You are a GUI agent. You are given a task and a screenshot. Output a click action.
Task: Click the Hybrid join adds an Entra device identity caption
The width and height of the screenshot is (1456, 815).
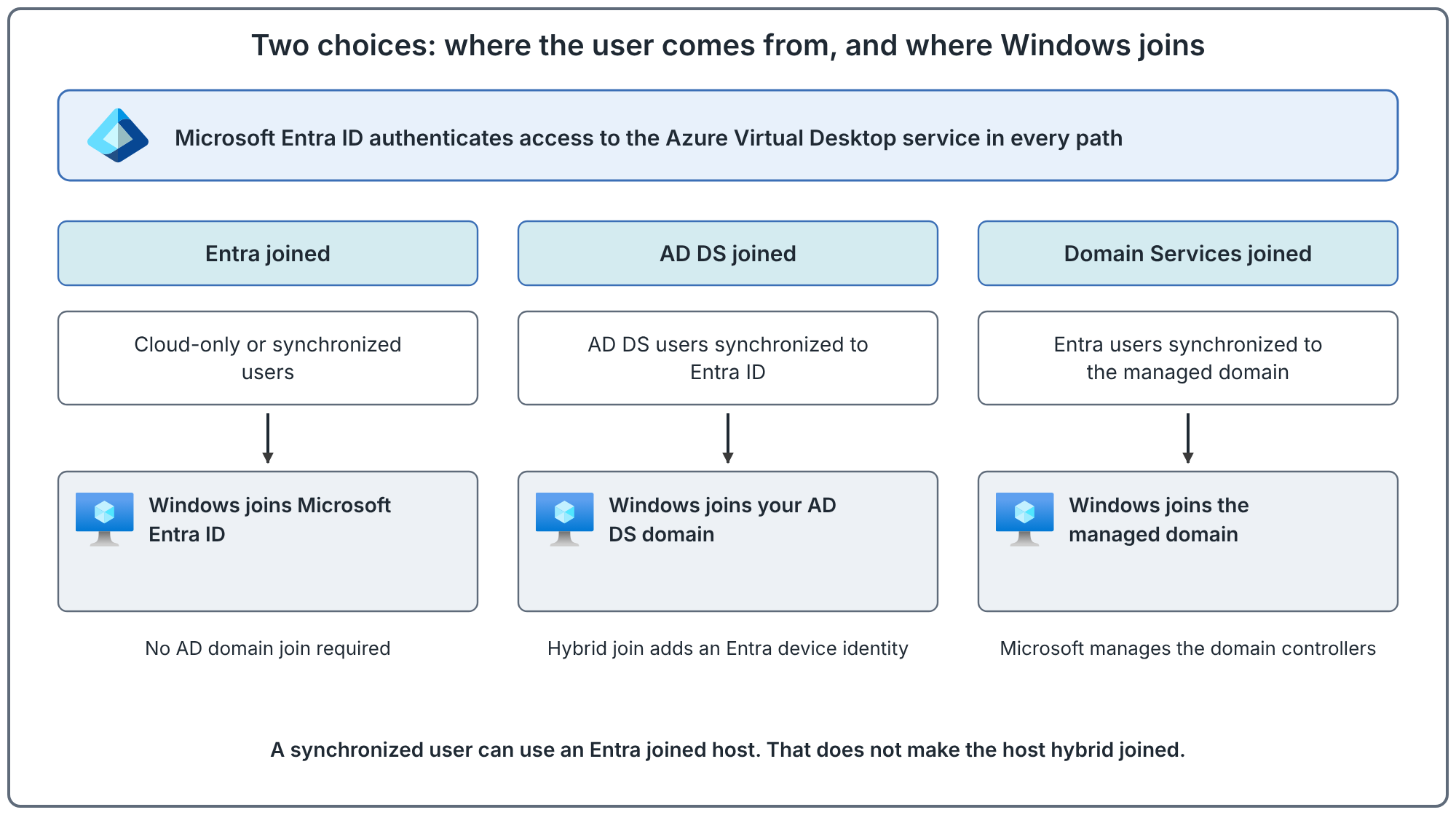728,648
